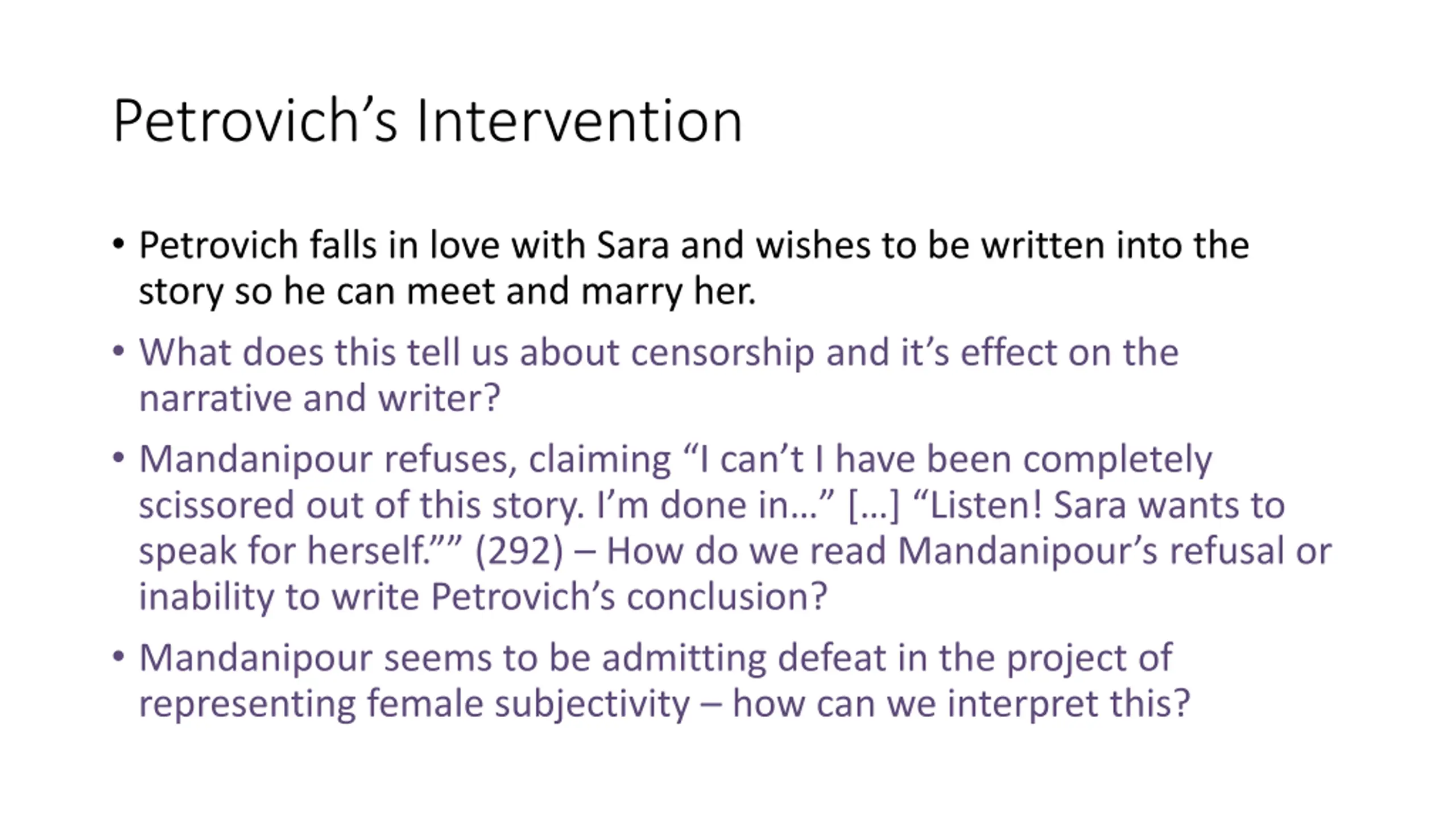Click the word 'censorship' in second bullet

[x=722, y=352]
